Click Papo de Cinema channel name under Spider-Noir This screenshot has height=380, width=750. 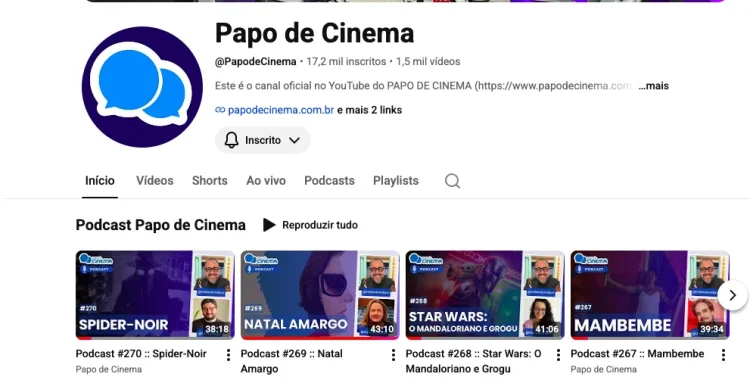tap(109, 369)
